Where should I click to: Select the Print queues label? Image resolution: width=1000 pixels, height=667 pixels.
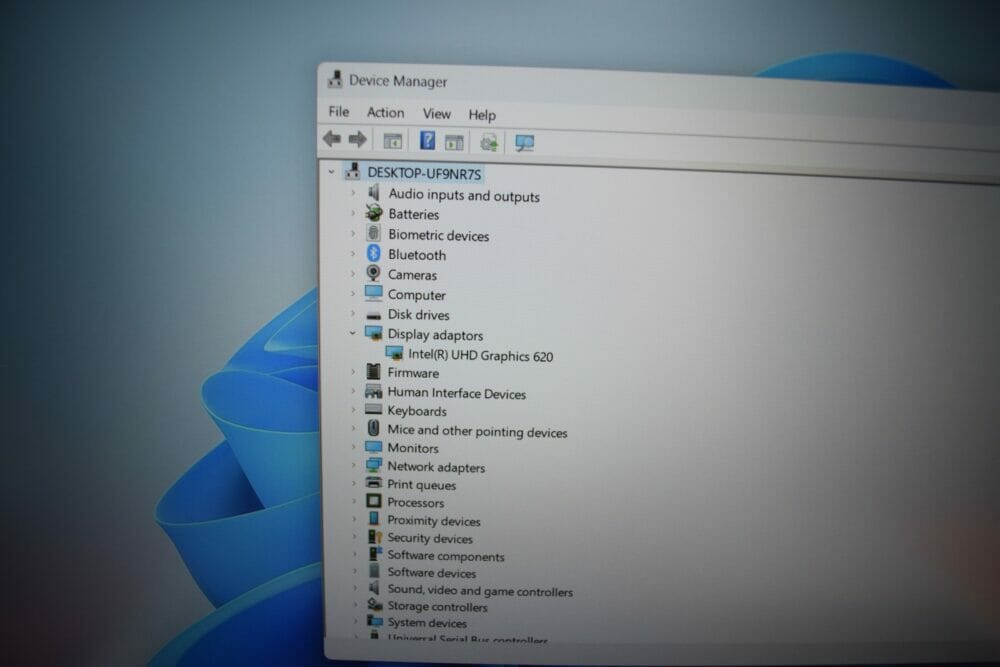(422, 485)
